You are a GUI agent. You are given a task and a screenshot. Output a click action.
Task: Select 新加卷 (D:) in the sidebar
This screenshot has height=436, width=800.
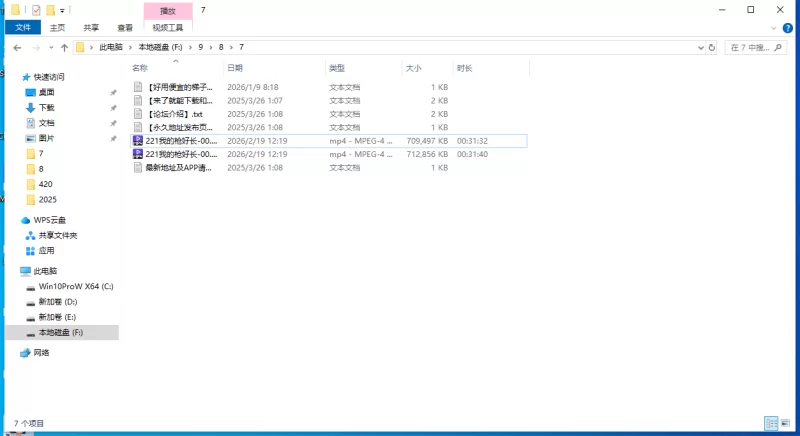coord(58,302)
